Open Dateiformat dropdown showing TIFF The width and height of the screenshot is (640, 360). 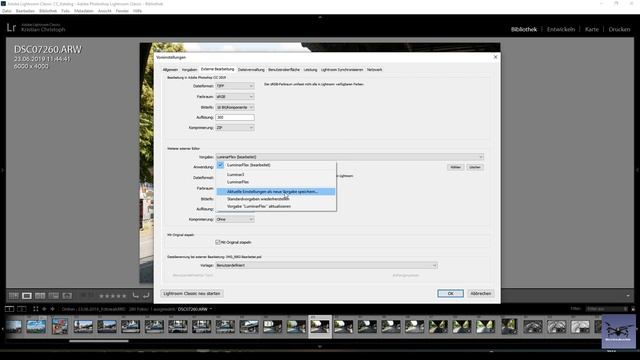pyautogui.click(x=235, y=86)
